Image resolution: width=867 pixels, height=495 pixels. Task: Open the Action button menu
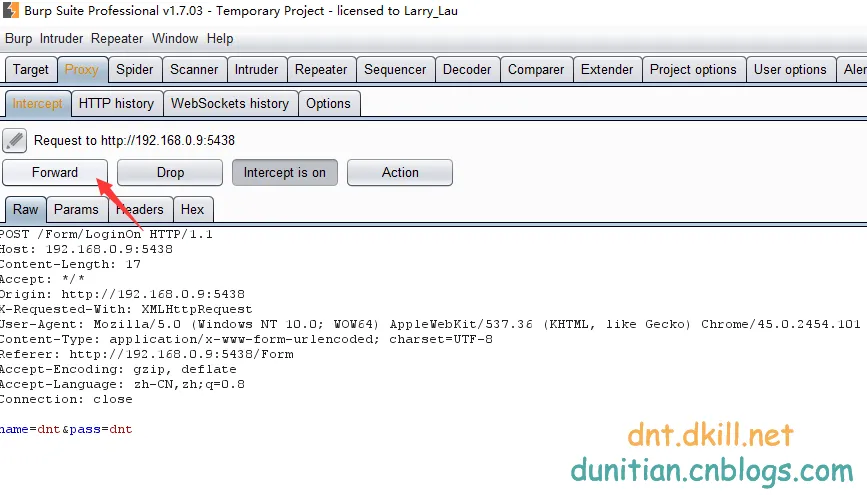point(400,173)
